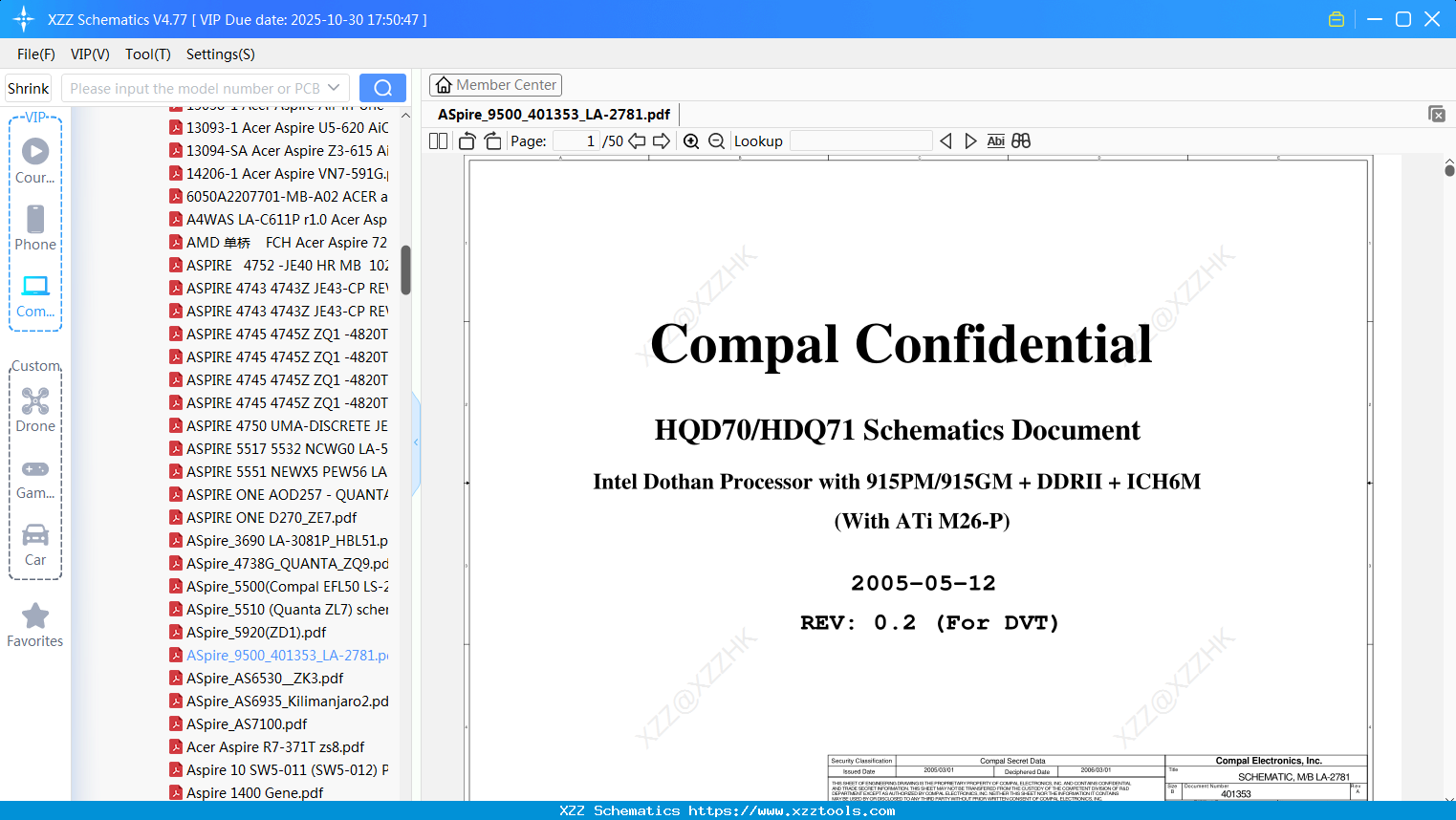This screenshot has height=820, width=1456.
Task: Open ASpire_4738G_QUANTA_ZQ9 file
Action: pos(278,564)
